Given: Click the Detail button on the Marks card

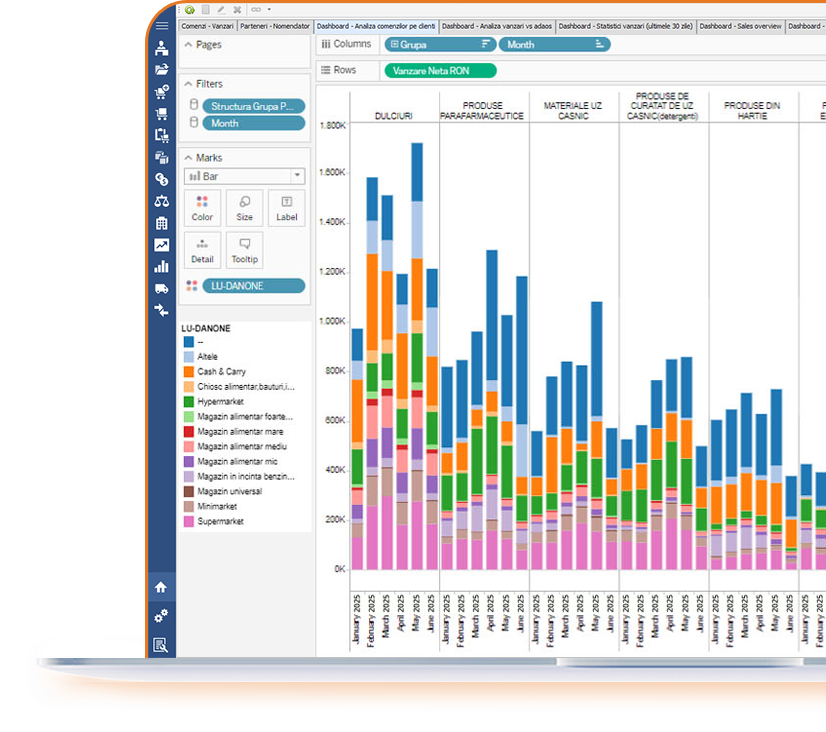Looking at the screenshot, I should (x=202, y=250).
